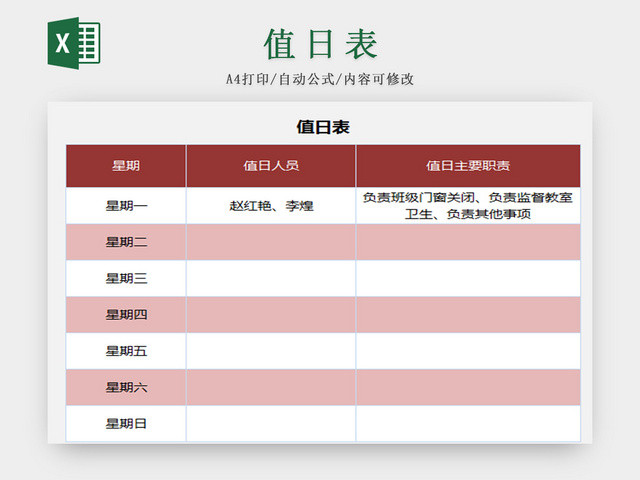This screenshot has height=480, width=640.
Task: Select the 星期六 cell
Action: click(126, 387)
